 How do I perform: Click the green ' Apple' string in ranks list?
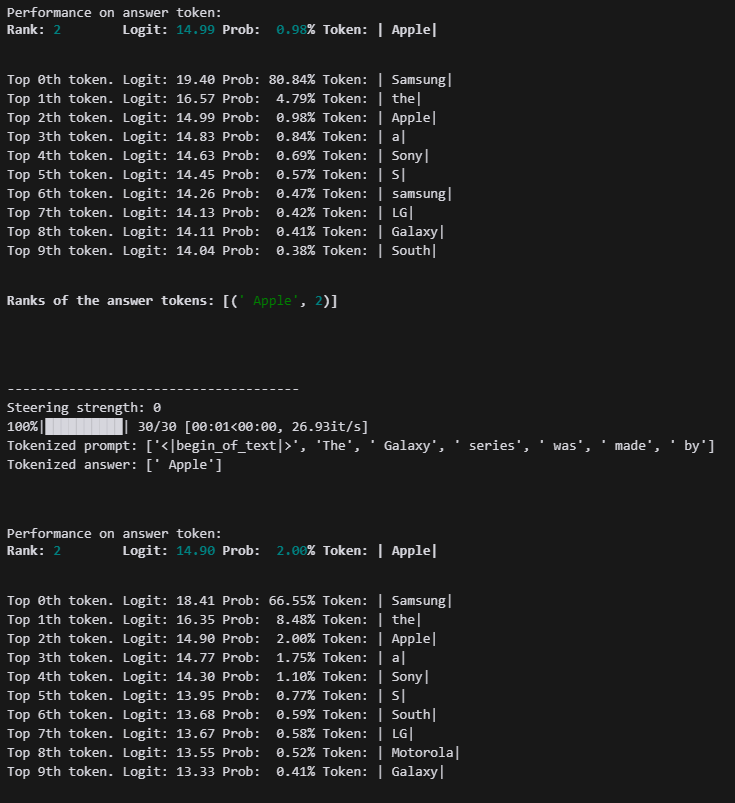pyautogui.click(x=269, y=301)
